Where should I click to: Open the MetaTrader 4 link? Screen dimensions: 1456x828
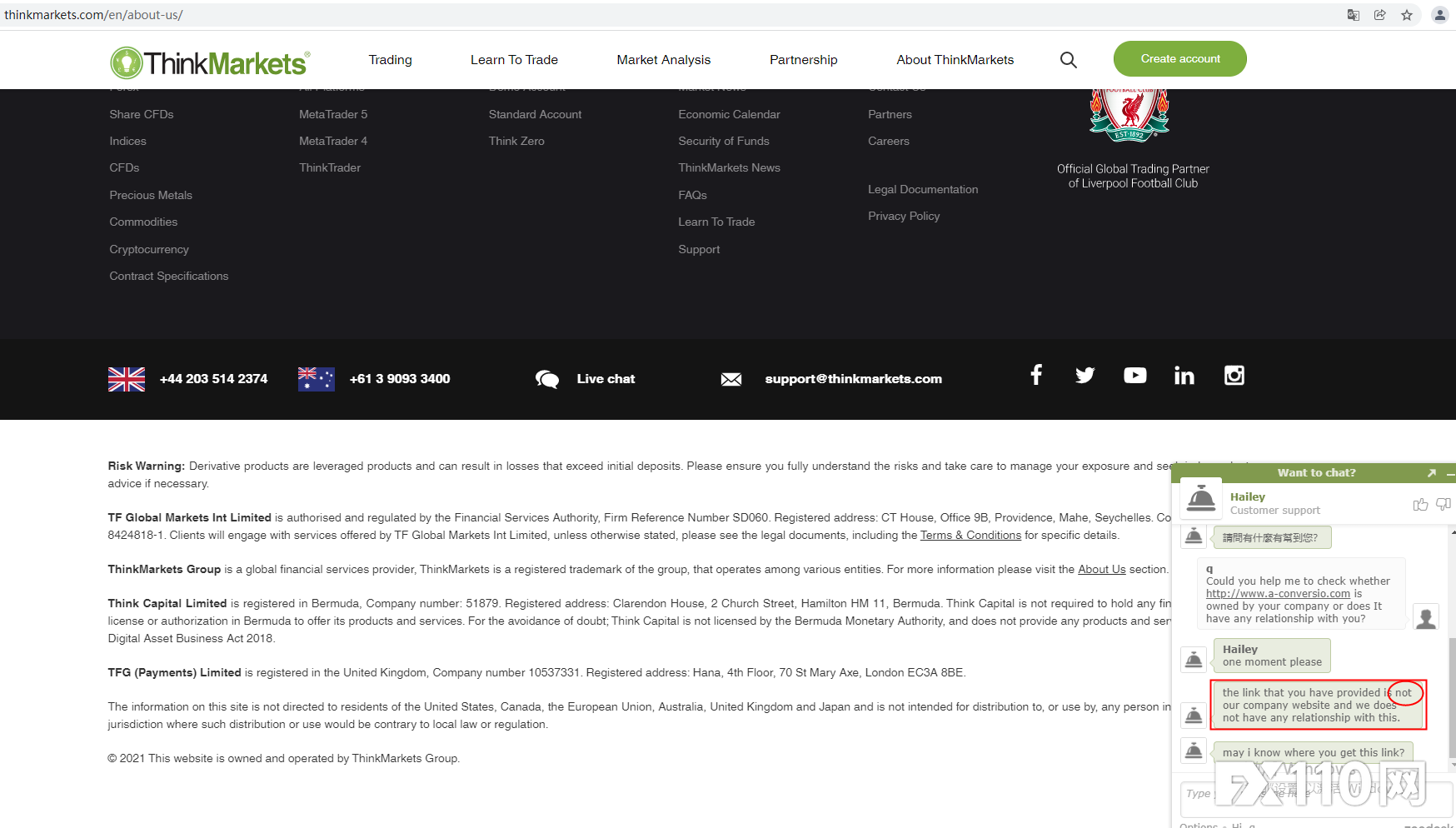point(333,141)
